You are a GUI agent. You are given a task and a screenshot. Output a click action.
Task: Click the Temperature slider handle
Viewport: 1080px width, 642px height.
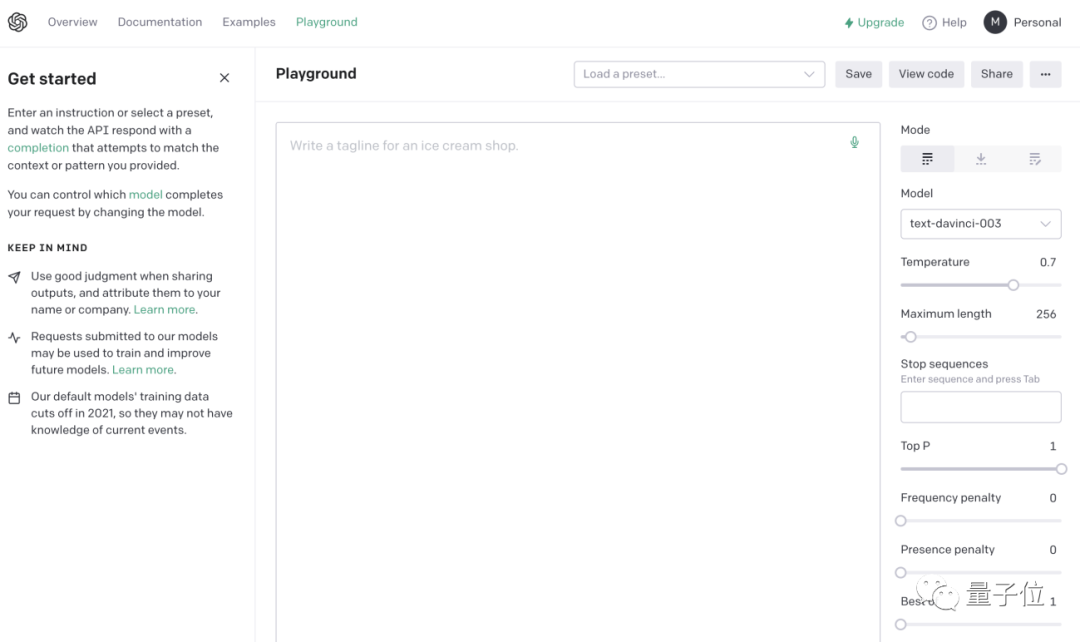[x=1013, y=285]
